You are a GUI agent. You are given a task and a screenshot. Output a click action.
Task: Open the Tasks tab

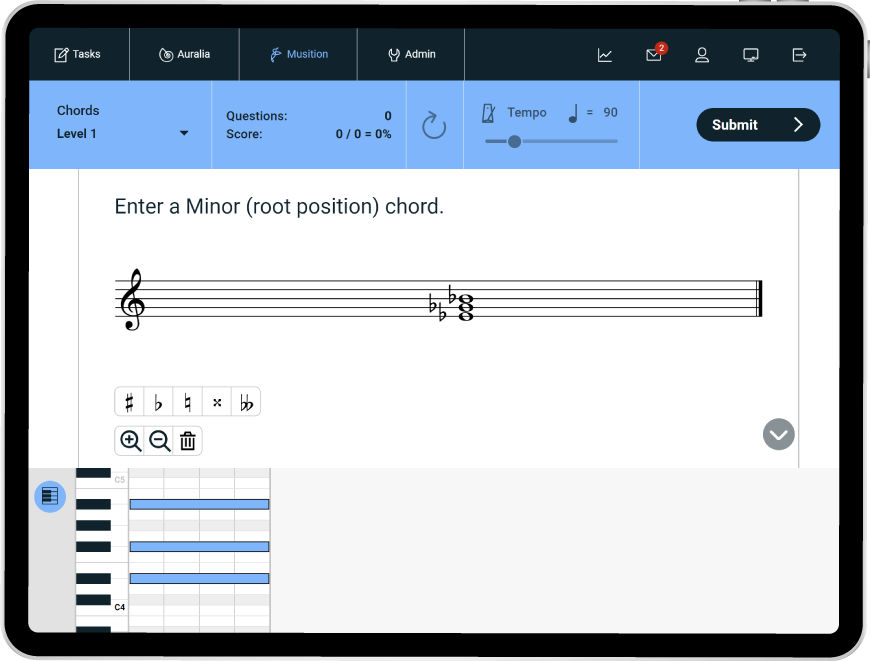78,55
